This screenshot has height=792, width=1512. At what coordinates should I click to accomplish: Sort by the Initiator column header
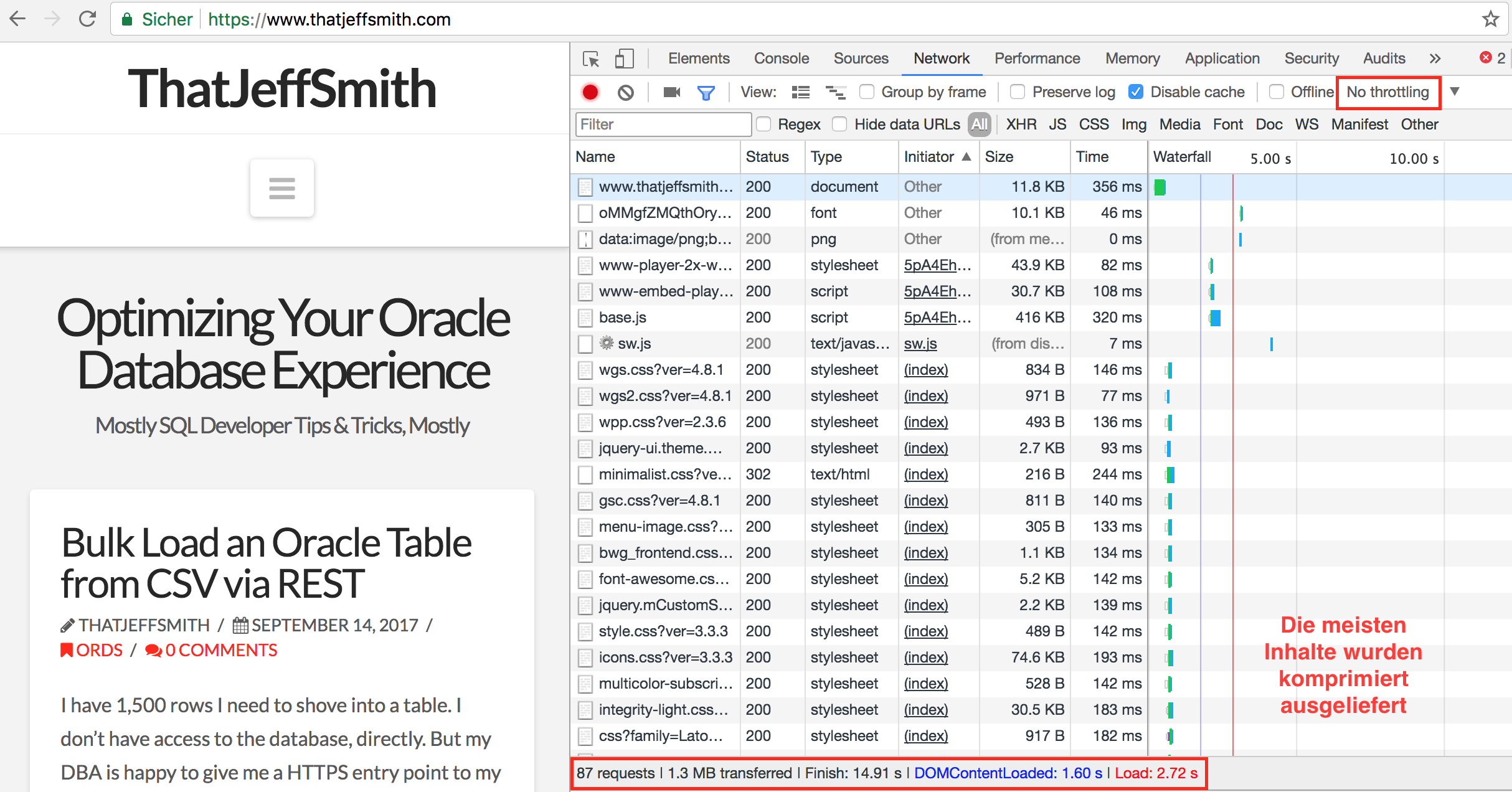point(938,157)
